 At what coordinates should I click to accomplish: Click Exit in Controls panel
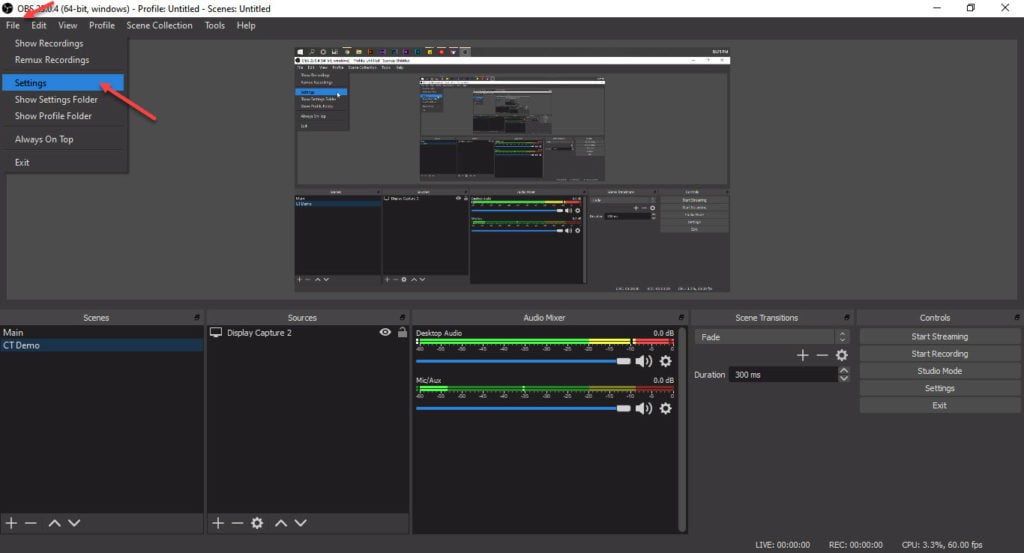click(940, 405)
